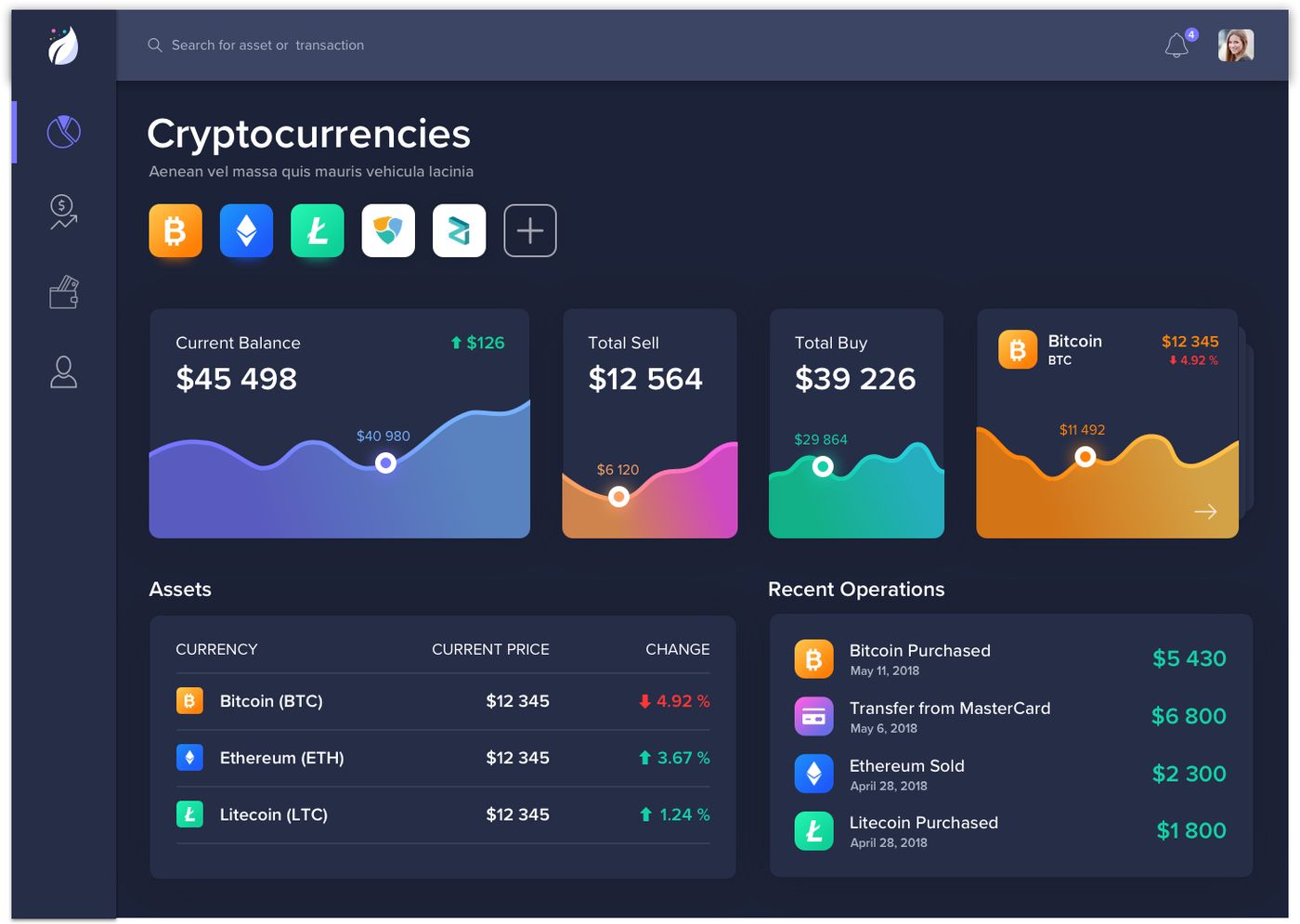Open the Litecoin Purchased operation
This screenshot has width=1300, height=924.
(x=1010, y=831)
